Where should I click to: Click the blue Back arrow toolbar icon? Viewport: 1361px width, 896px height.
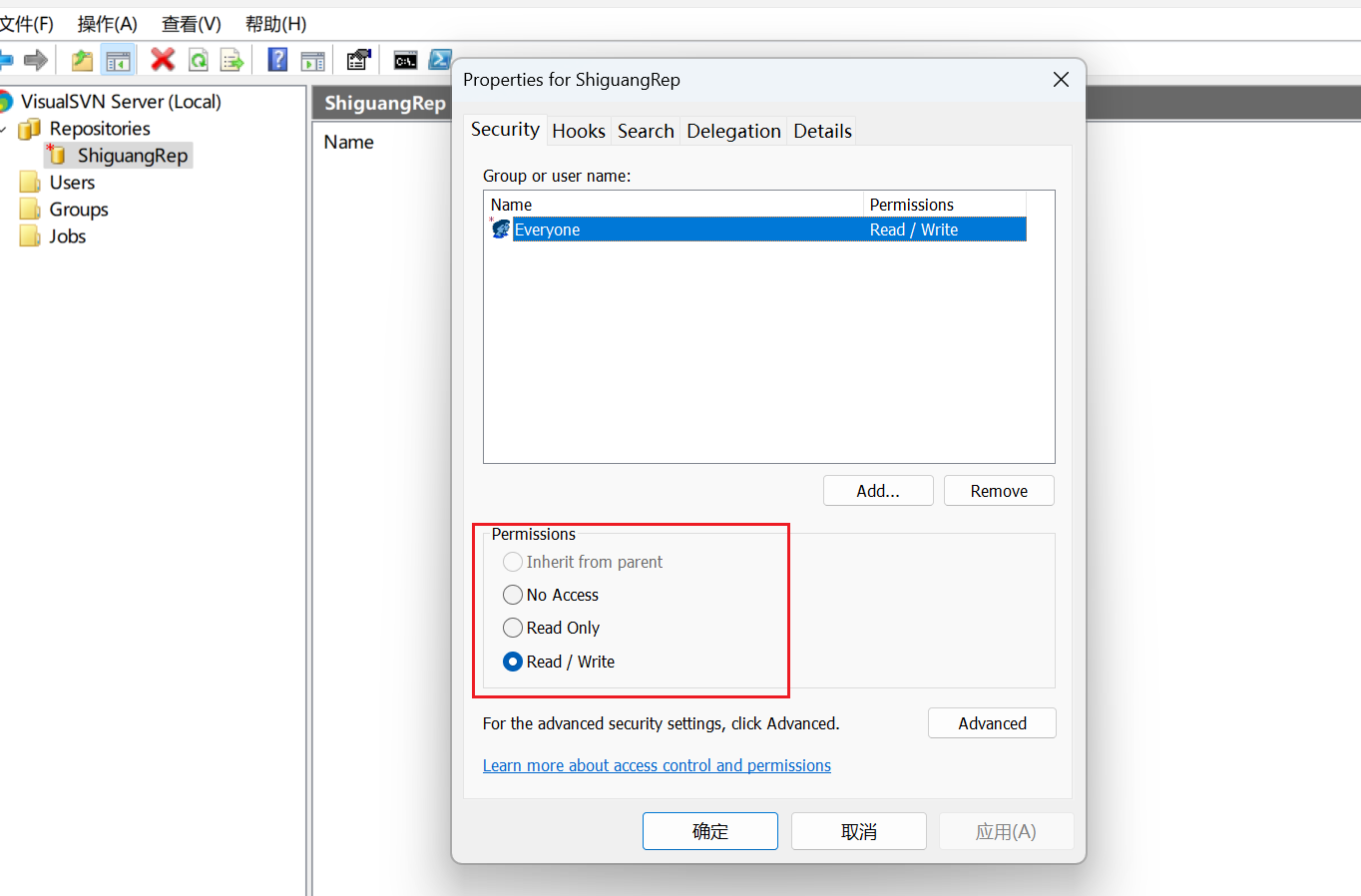pos(5,61)
